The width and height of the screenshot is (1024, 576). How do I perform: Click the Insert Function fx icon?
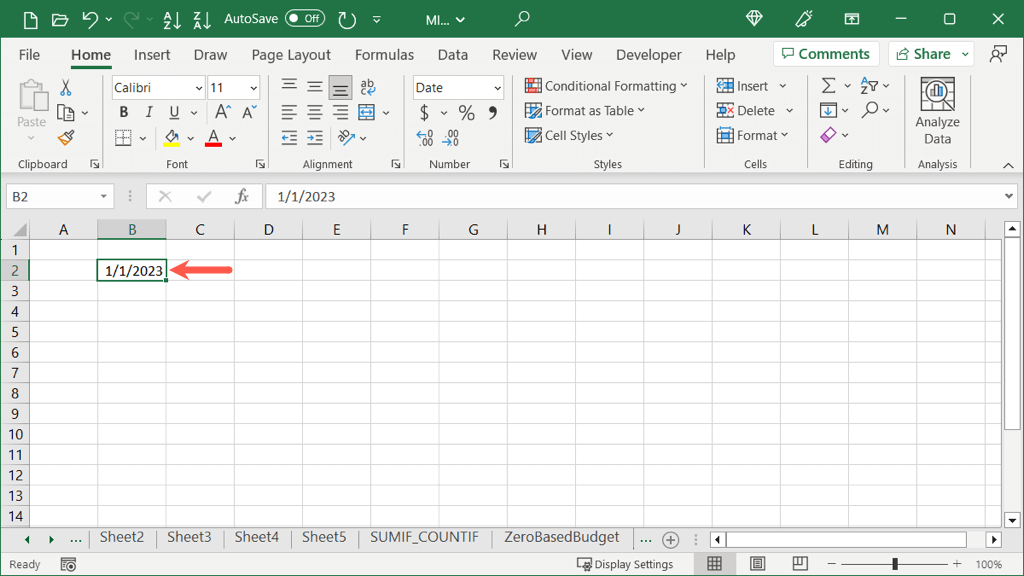[x=242, y=197]
